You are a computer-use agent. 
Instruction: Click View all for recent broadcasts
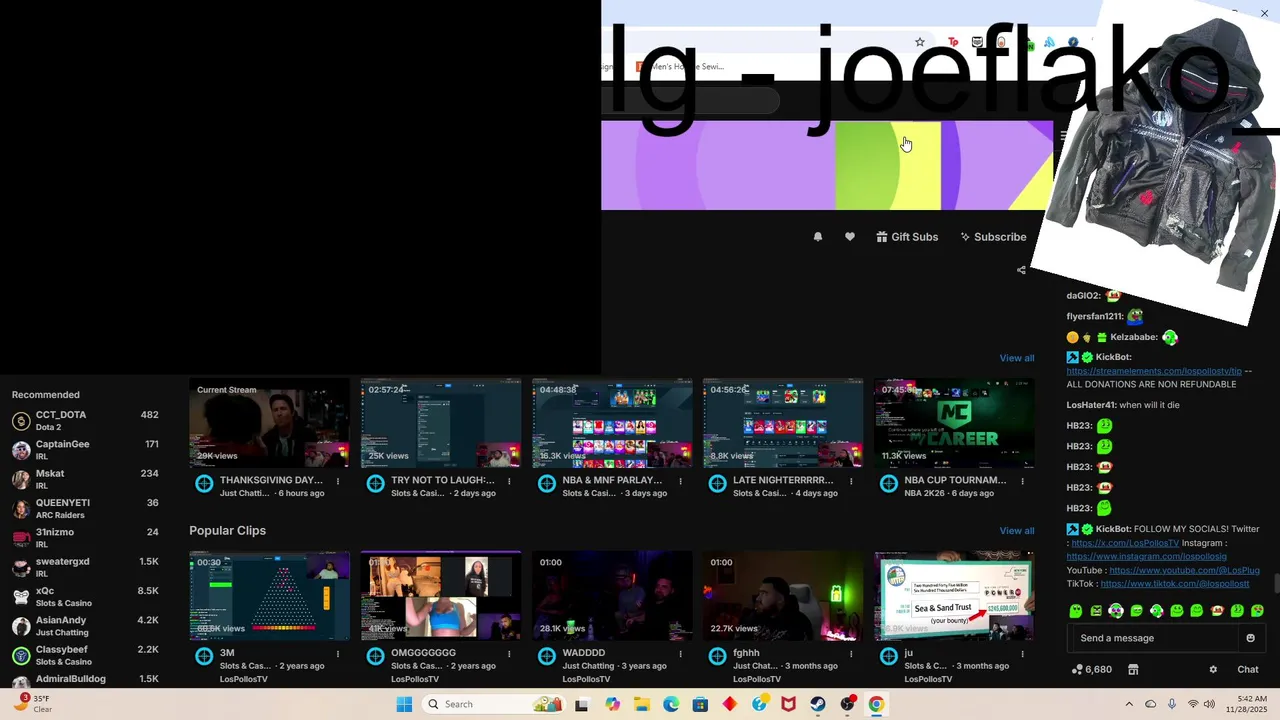(x=1017, y=358)
